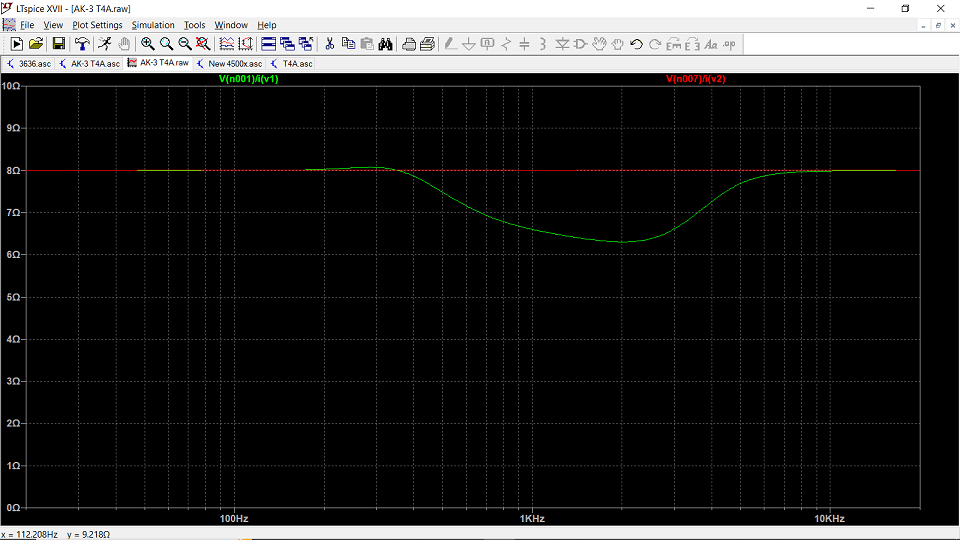
Task: Click the LTspice document system menu icon
Action: click(x=9, y=25)
